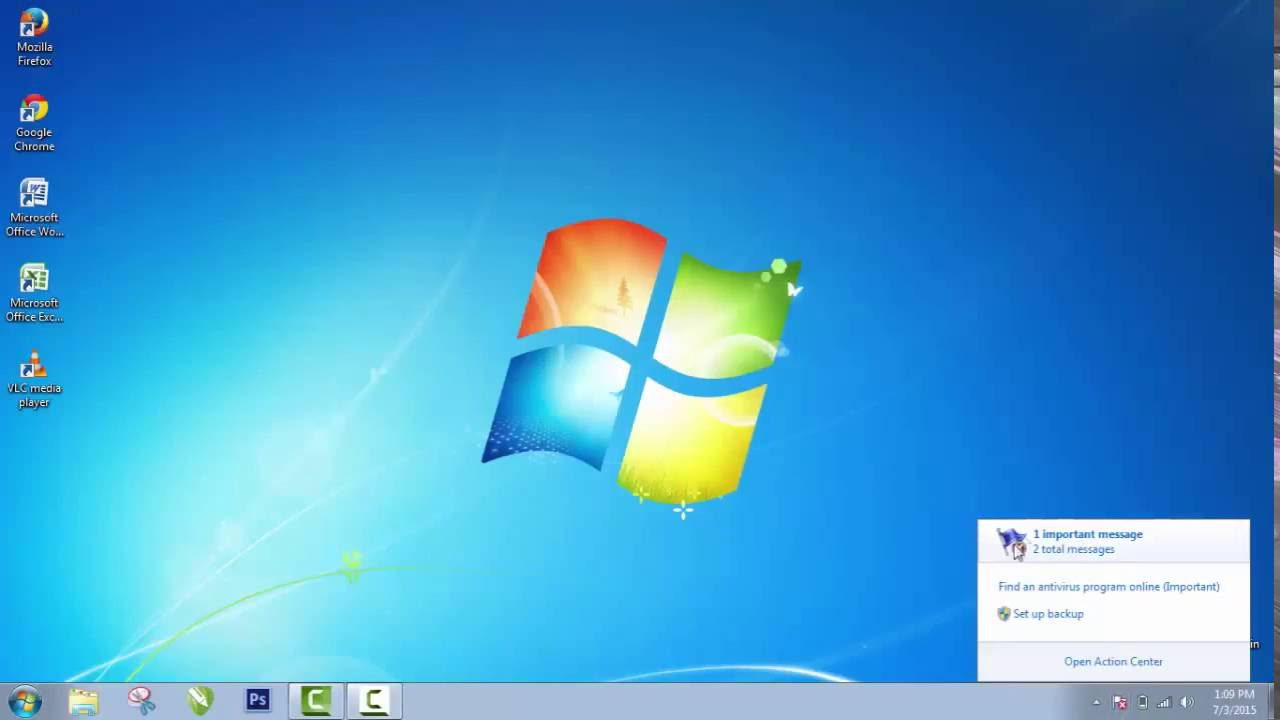Image resolution: width=1280 pixels, height=720 pixels.
Task: Select the Microsoft Office Word desktop shortcut
Action: click(x=34, y=208)
